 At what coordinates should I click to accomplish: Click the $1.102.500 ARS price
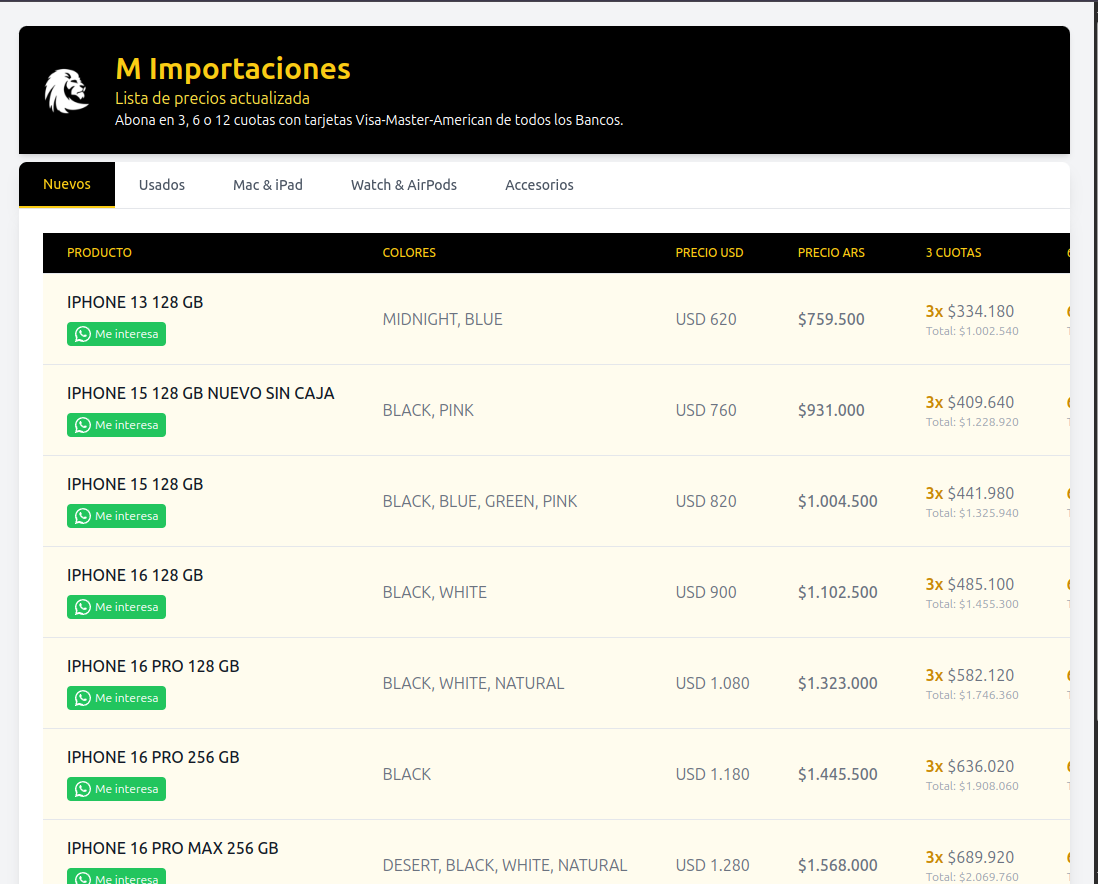(x=838, y=593)
